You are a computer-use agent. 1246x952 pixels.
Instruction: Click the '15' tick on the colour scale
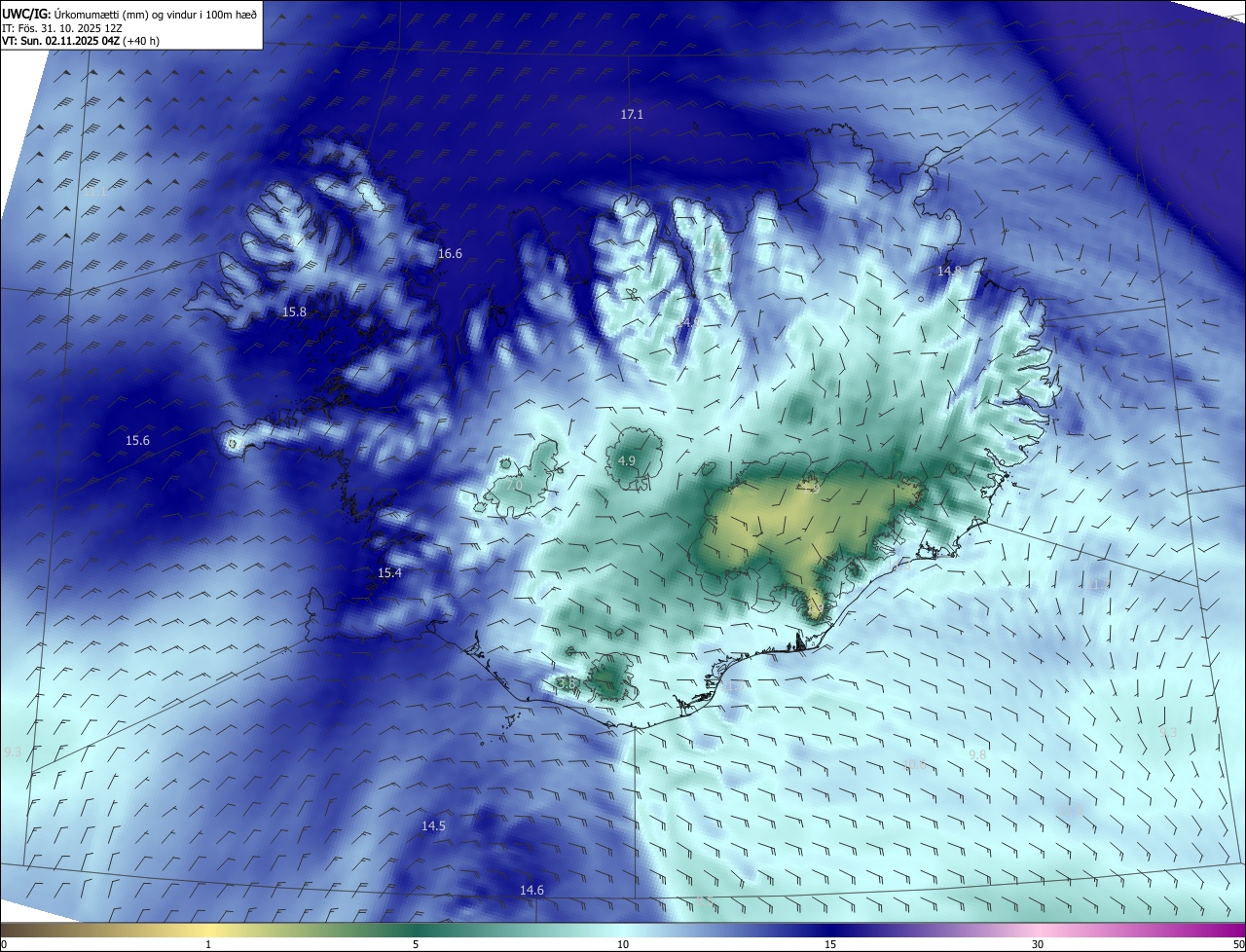click(830, 944)
